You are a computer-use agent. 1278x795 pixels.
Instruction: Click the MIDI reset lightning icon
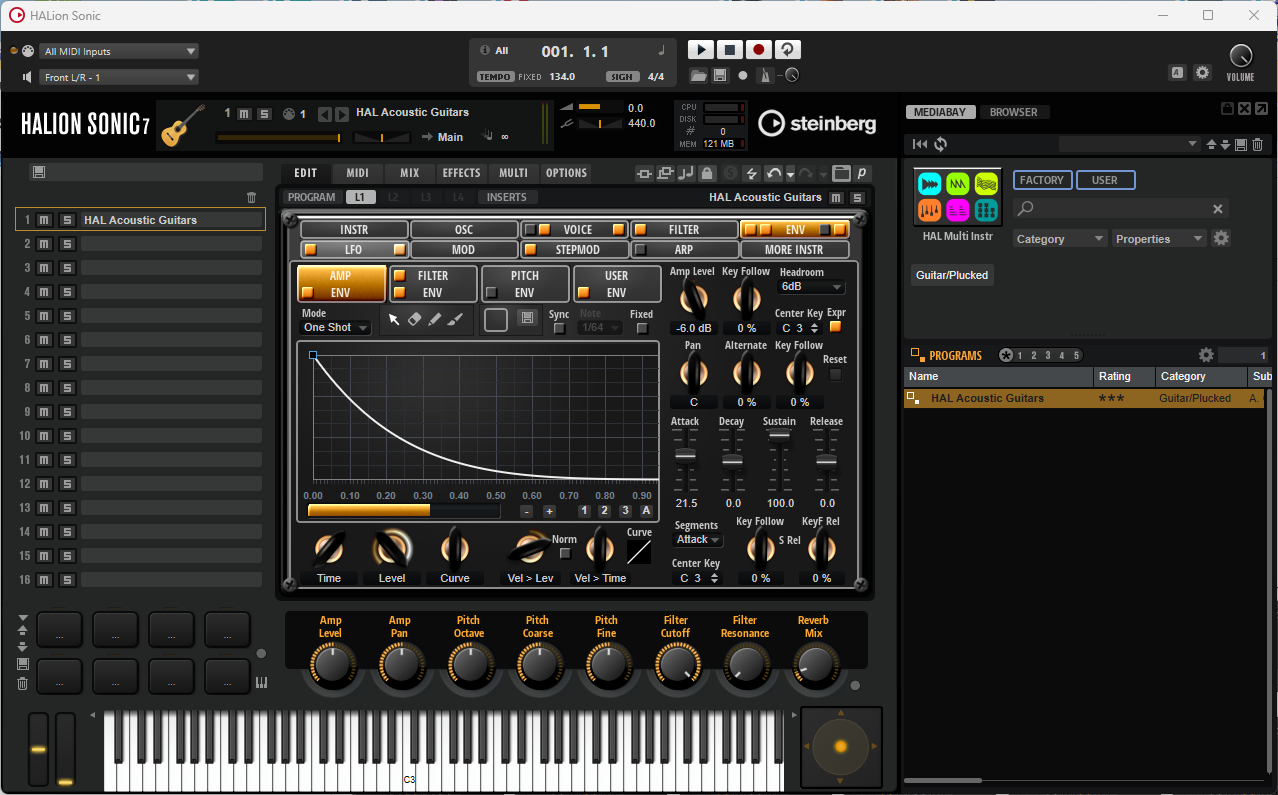click(x=751, y=173)
